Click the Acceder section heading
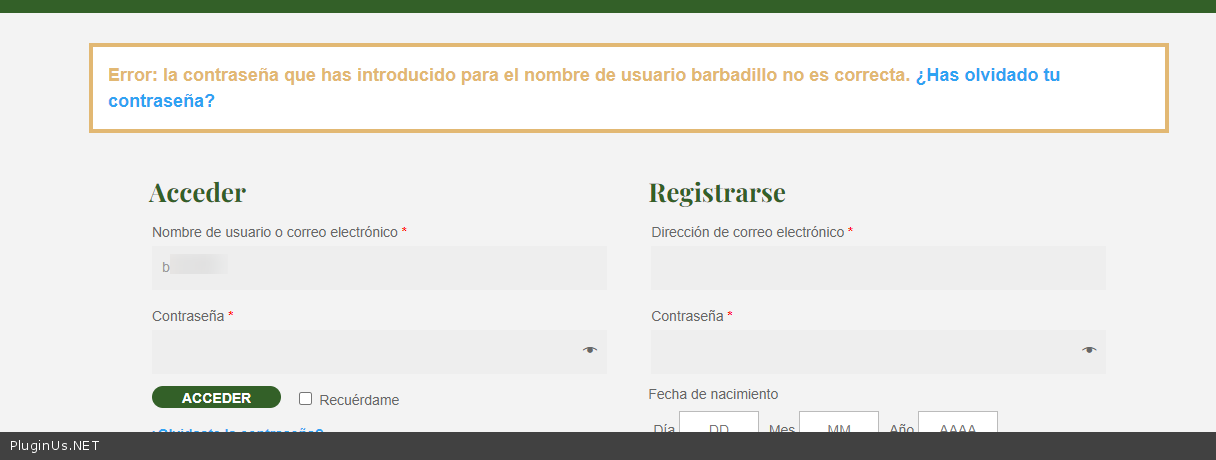Image resolution: width=1216 pixels, height=460 pixels. pyautogui.click(x=197, y=192)
